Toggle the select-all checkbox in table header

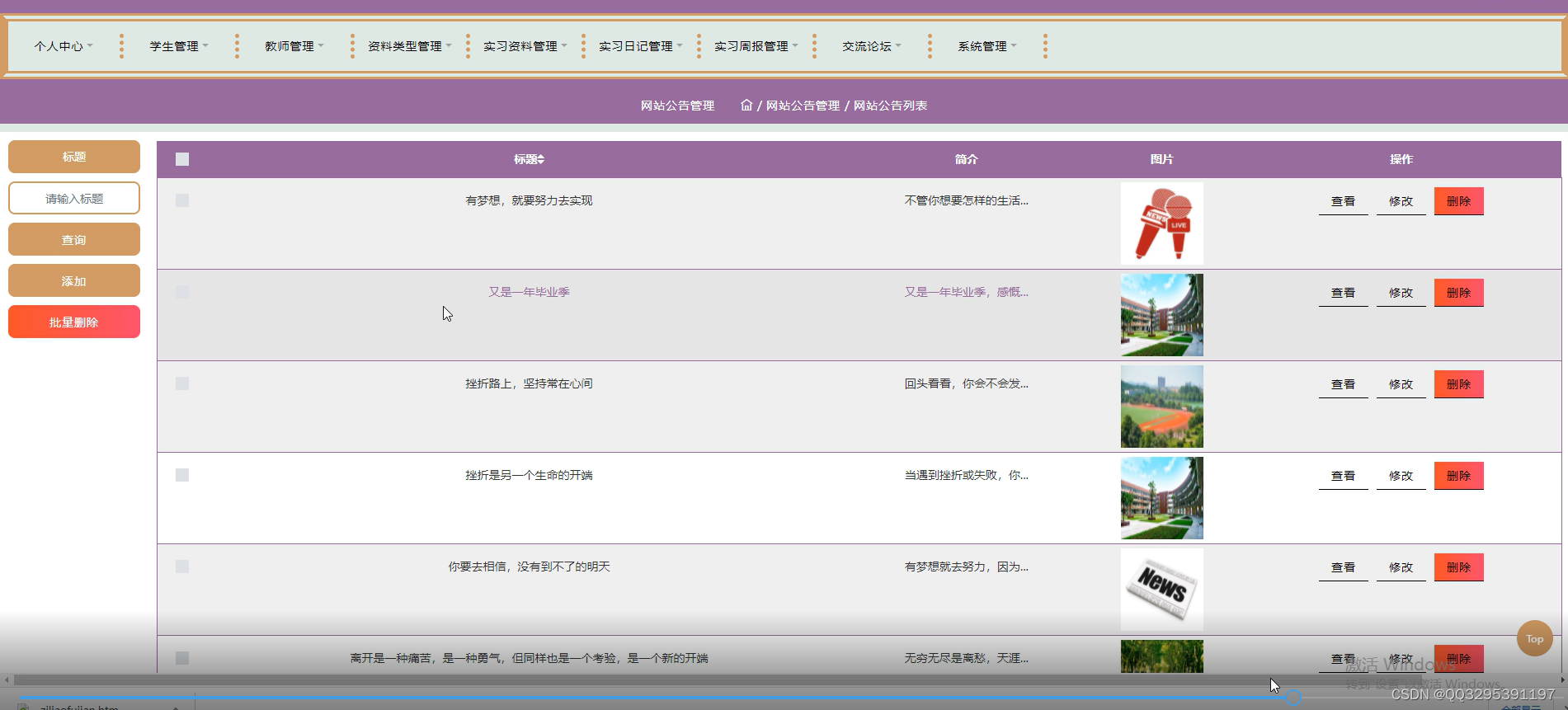pos(182,159)
